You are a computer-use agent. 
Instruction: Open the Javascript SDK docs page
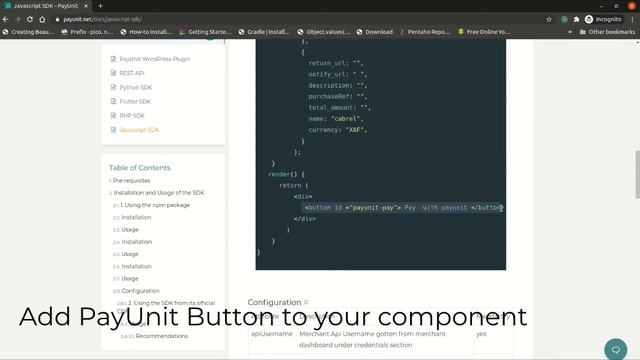coord(140,130)
